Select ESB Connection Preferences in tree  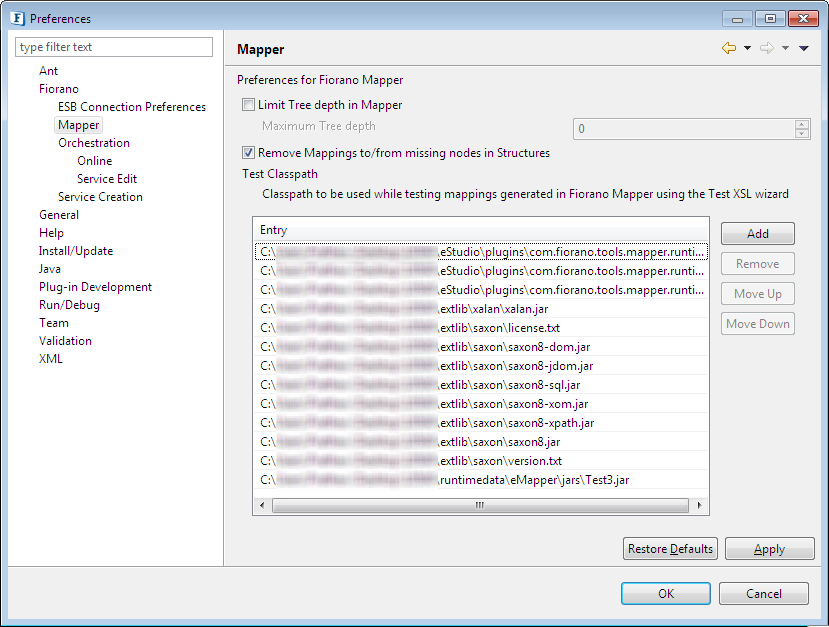(x=132, y=107)
